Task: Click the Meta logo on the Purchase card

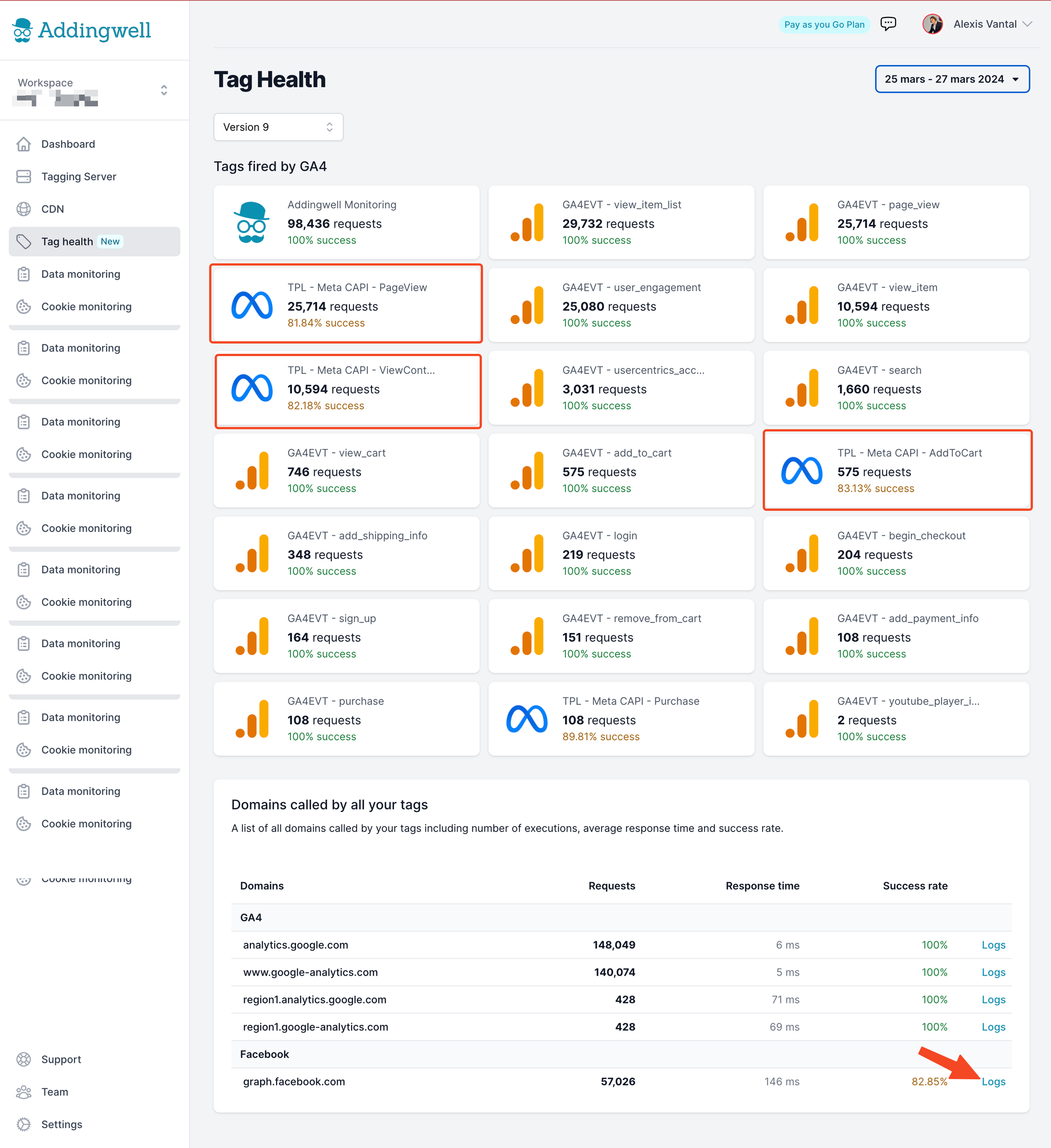Action: [x=527, y=719]
